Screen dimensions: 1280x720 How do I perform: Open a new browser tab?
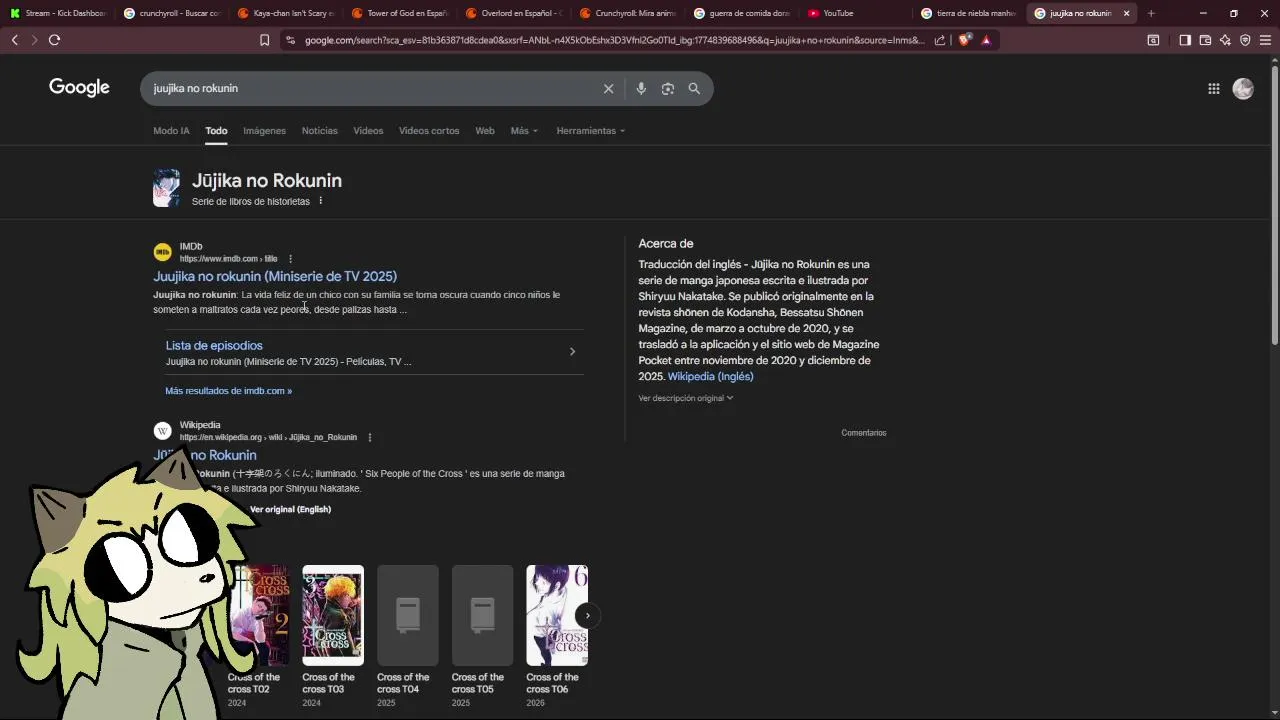1151,13
